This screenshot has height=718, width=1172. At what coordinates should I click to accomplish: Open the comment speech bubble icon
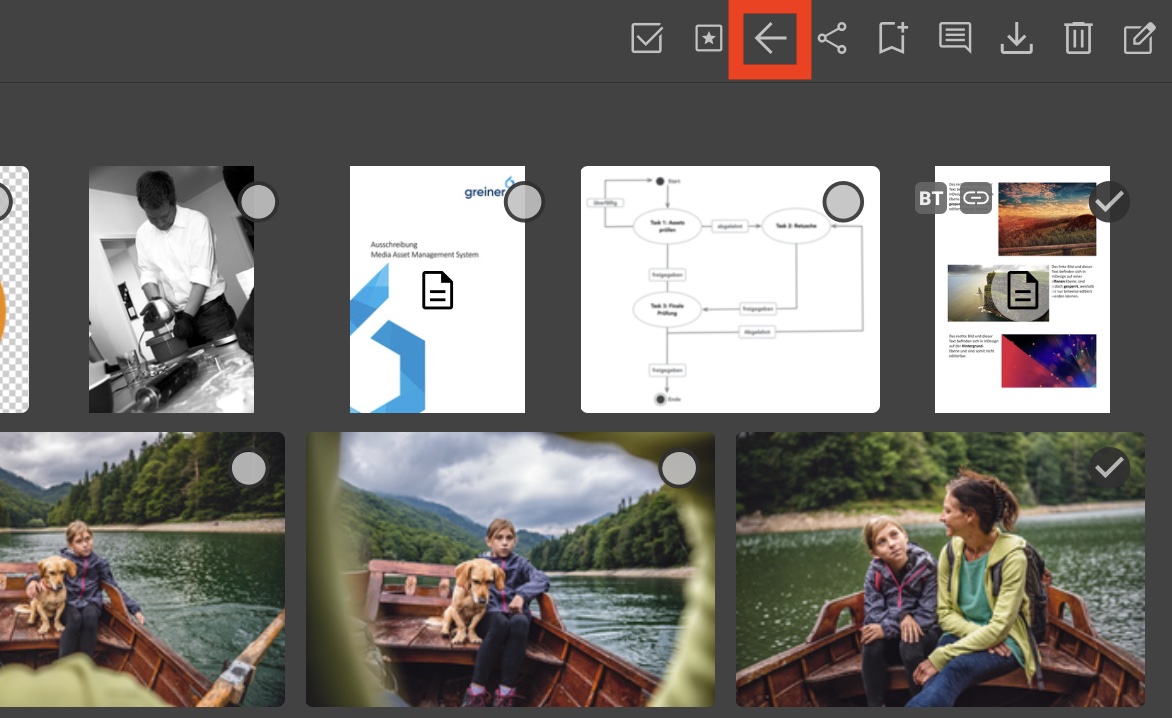[x=955, y=38]
